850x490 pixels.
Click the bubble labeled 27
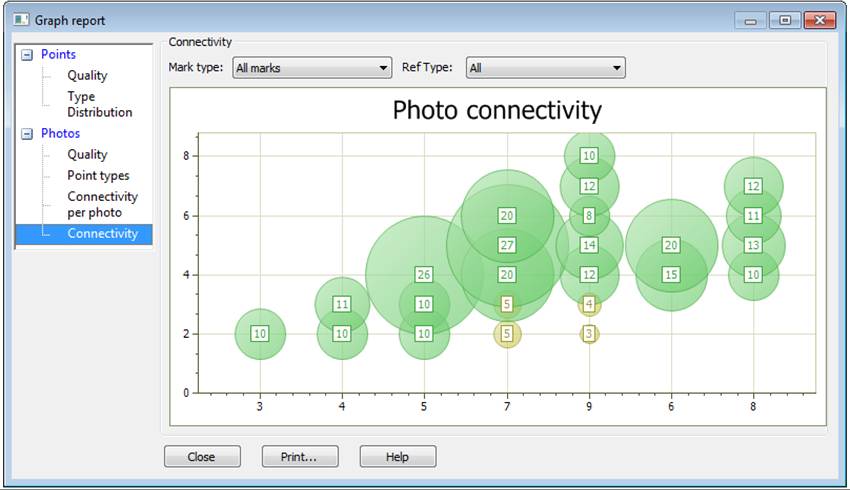click(x=507, y=245)
